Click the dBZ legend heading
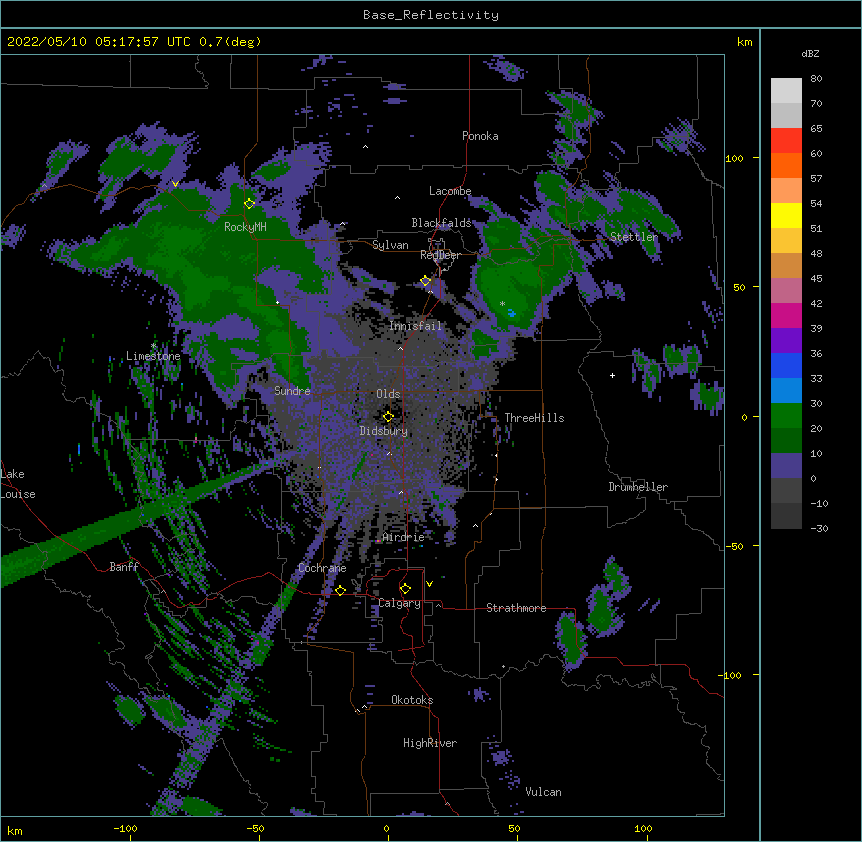Screen dimensions: 862x842 click(x=810, y=53)
